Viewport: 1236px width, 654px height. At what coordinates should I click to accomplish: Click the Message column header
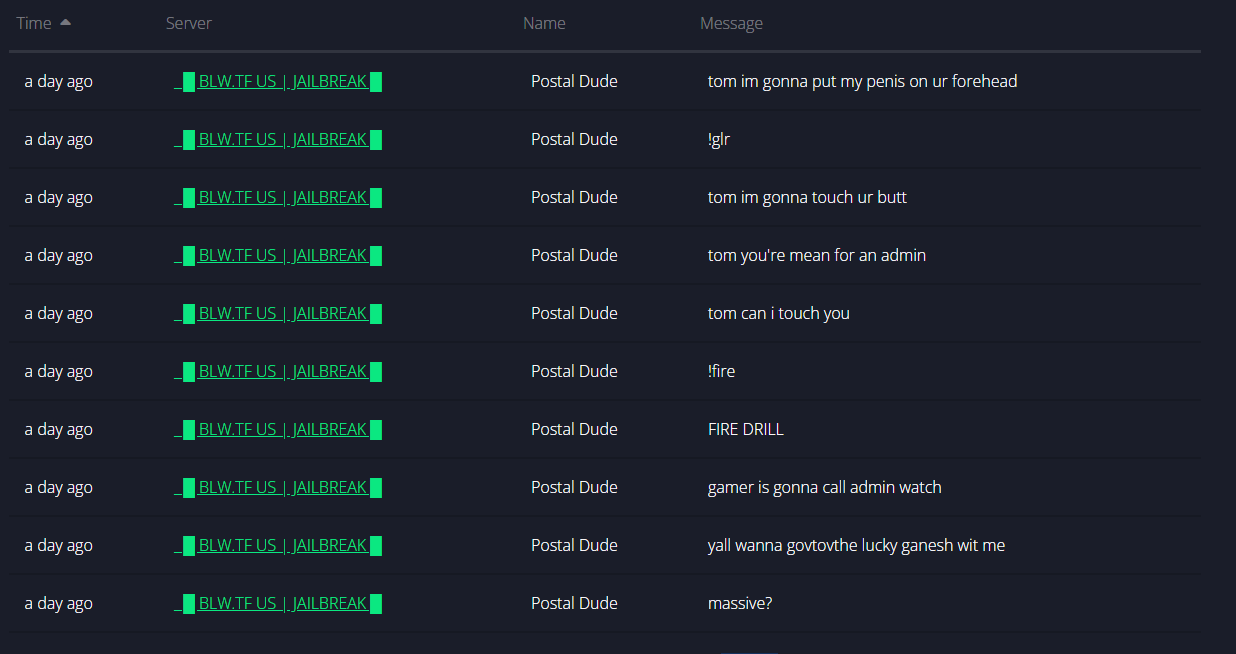(x=731, y=23)
